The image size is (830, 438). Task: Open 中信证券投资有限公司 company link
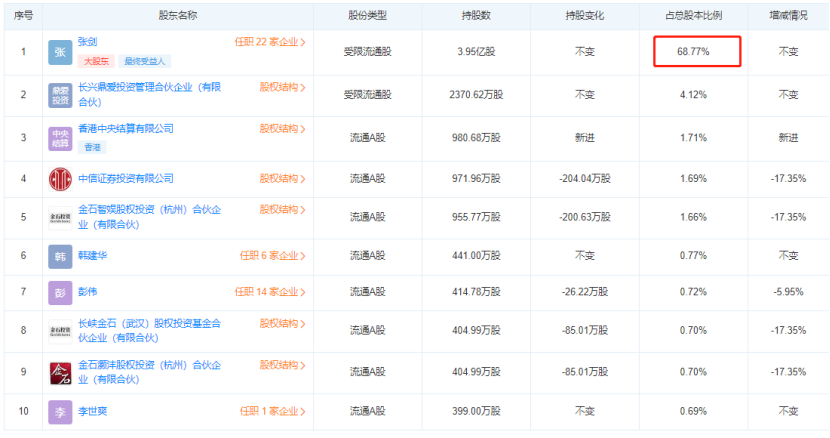[x=125, y=178]
